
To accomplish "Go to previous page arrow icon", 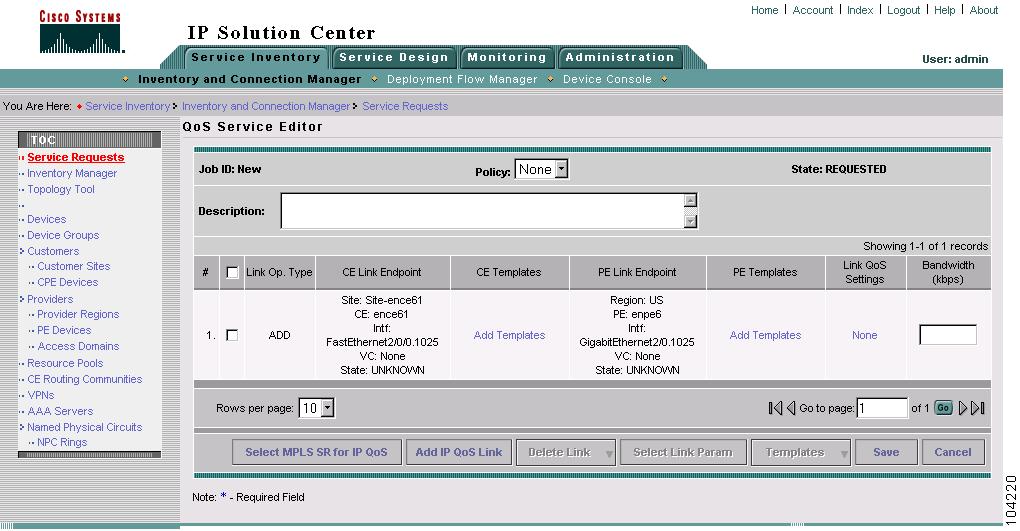I will 791,408.
